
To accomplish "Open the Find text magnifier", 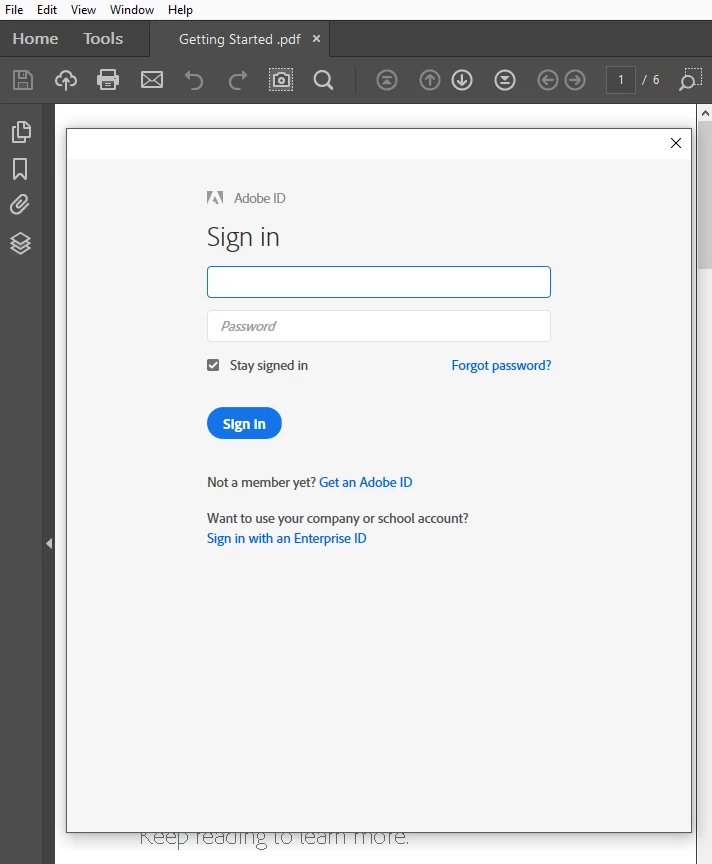I will (323, 80).
